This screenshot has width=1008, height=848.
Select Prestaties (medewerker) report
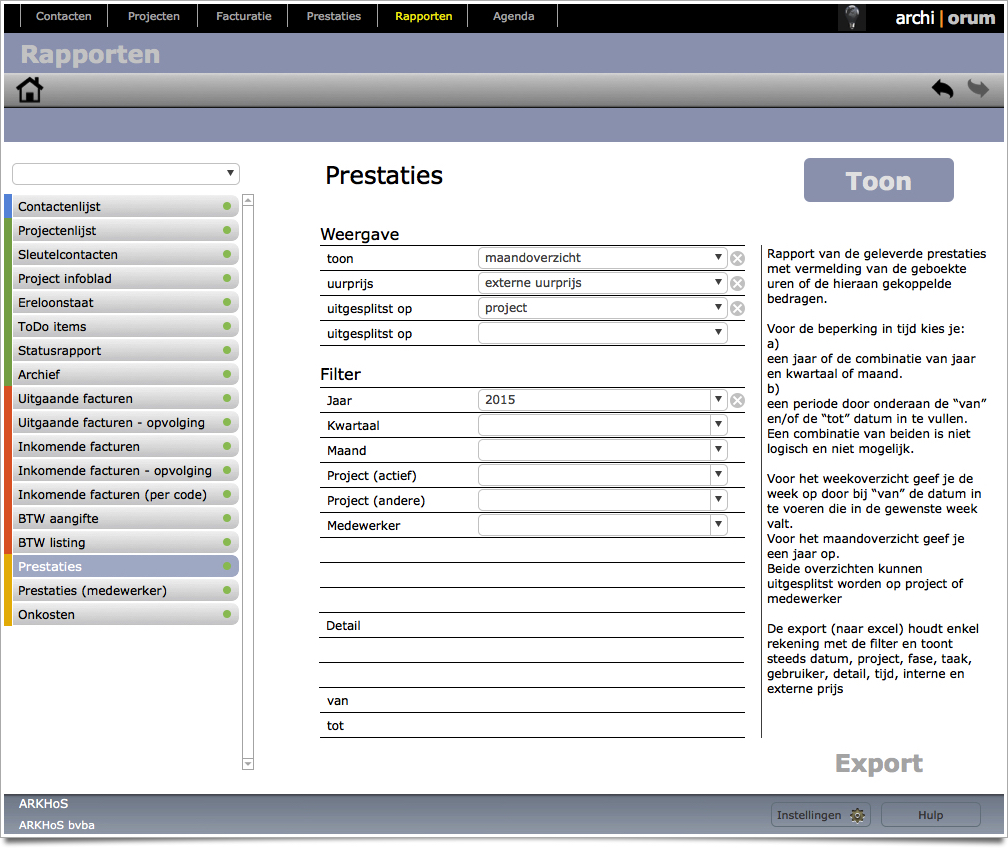[x=125, y=590]
